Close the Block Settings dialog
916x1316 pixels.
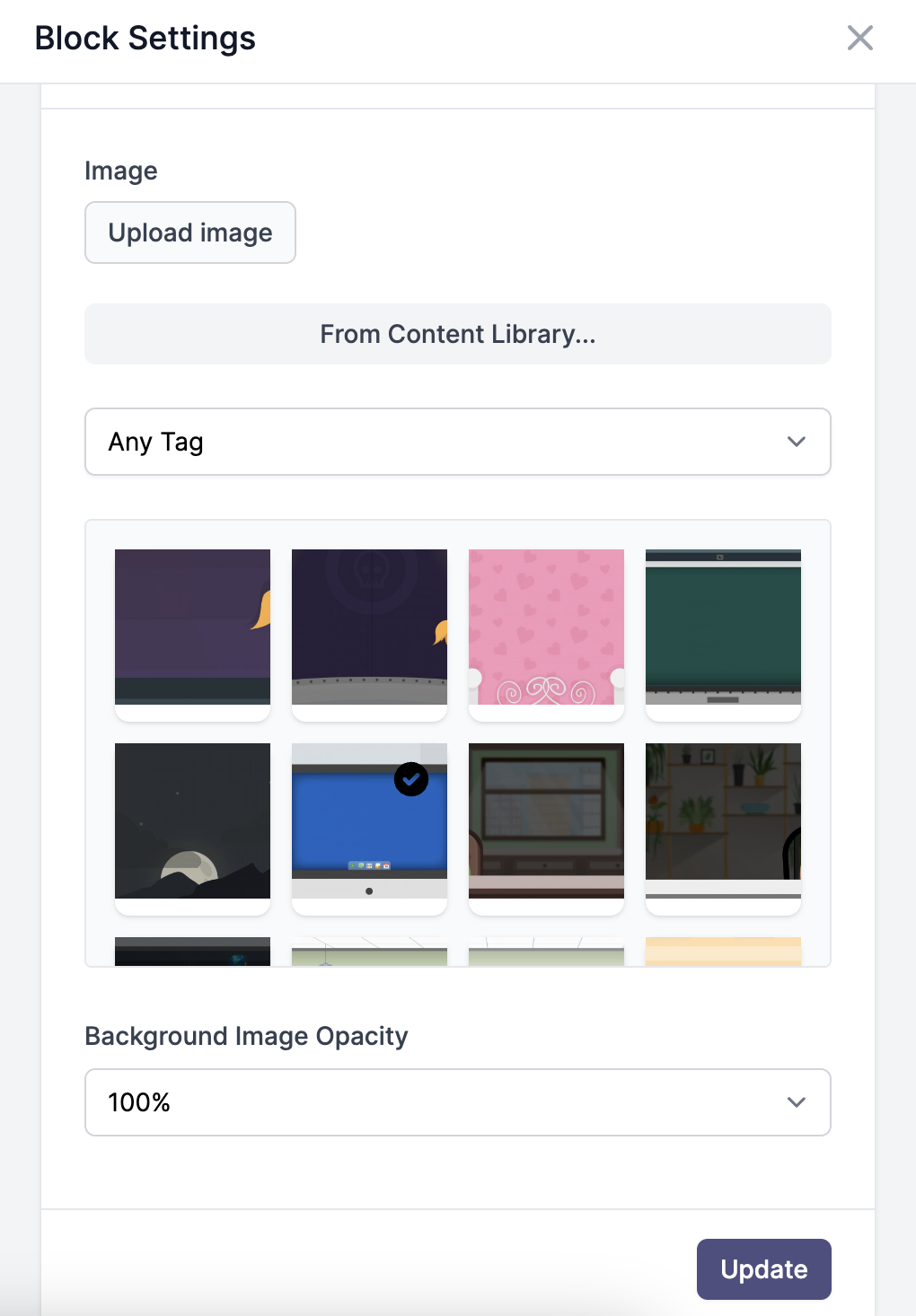[859, 38]
